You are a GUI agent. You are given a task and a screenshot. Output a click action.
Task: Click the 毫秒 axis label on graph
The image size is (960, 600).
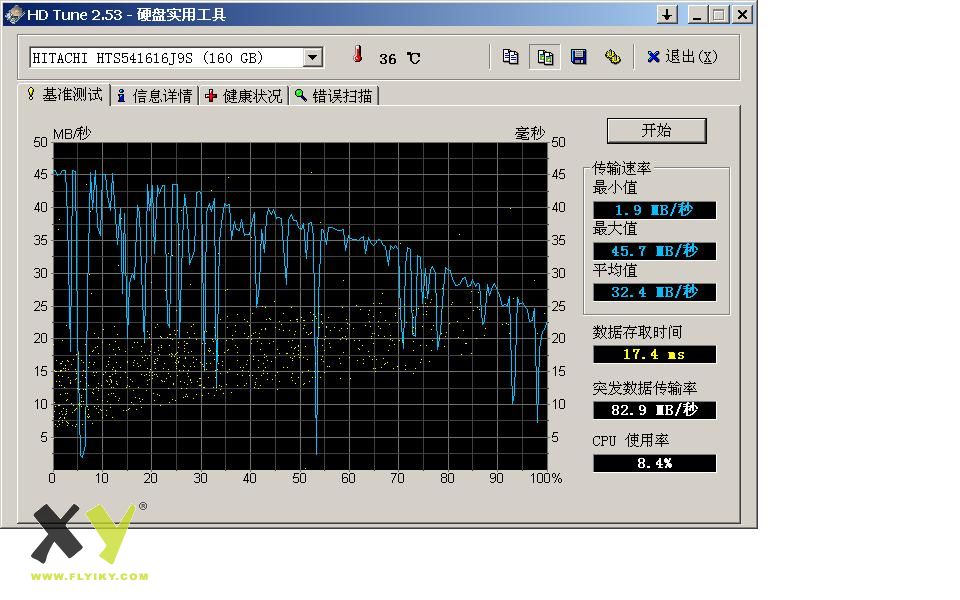[530, 133]
